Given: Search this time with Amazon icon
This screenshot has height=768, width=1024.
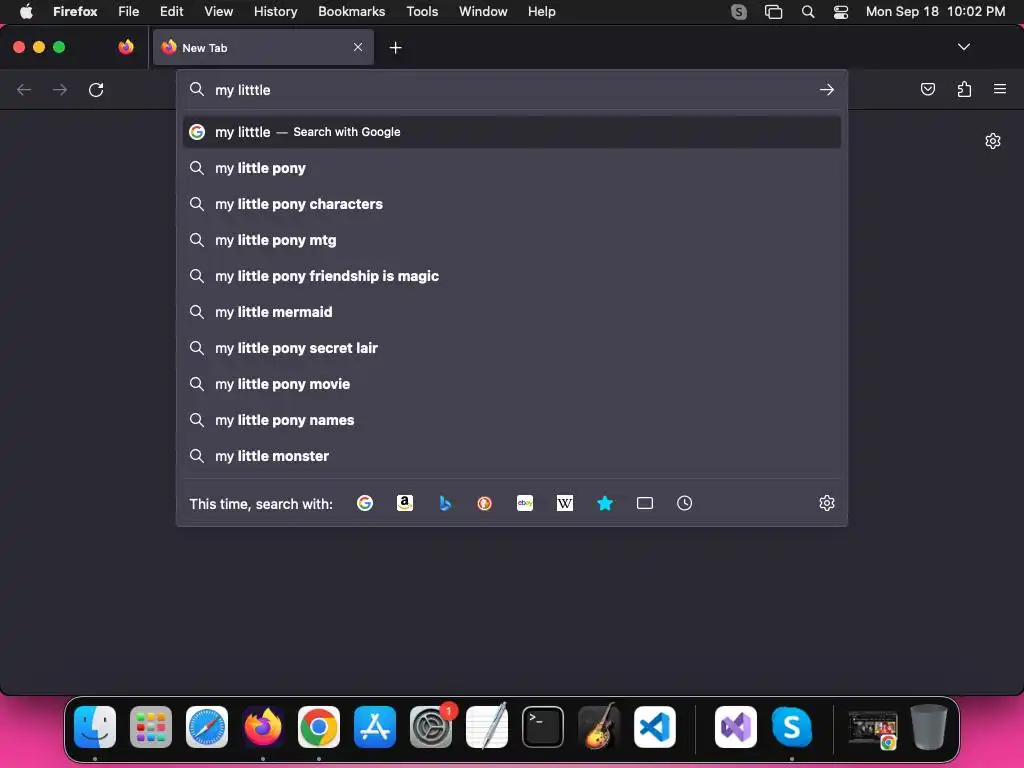Looking at the screenshot, I should point(405,503).
